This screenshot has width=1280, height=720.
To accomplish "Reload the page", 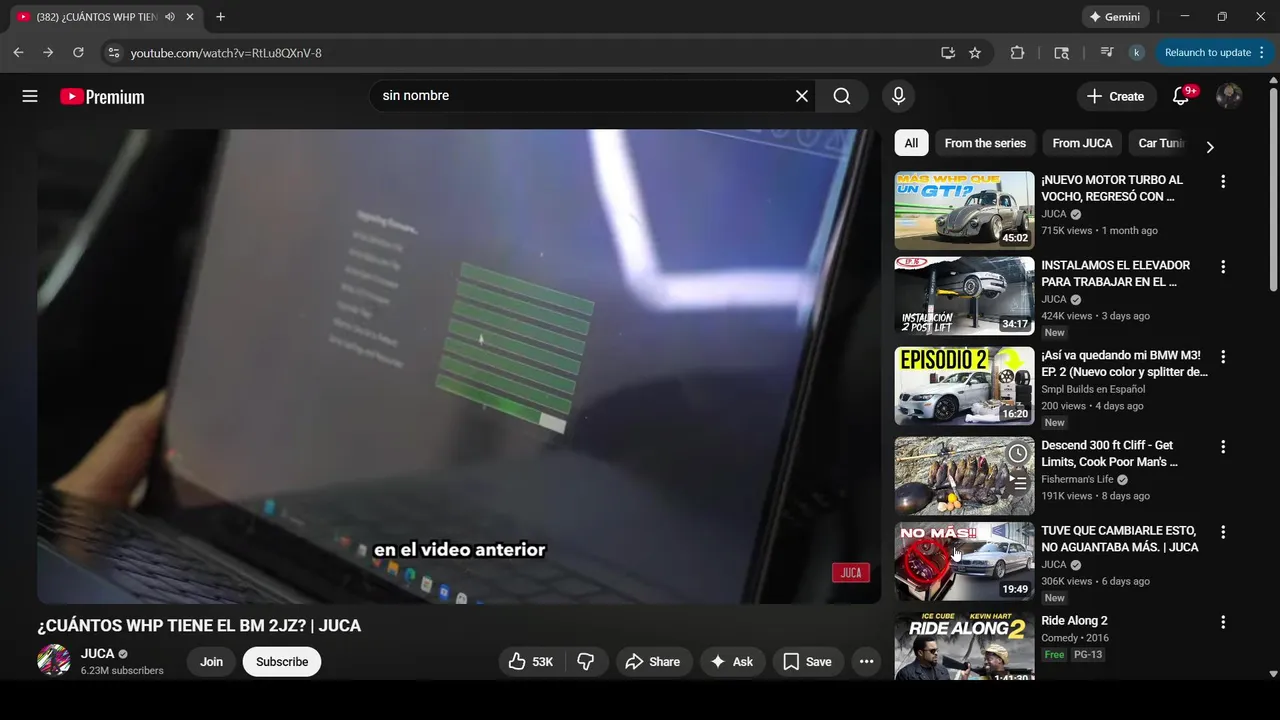I will coord(78,53).
